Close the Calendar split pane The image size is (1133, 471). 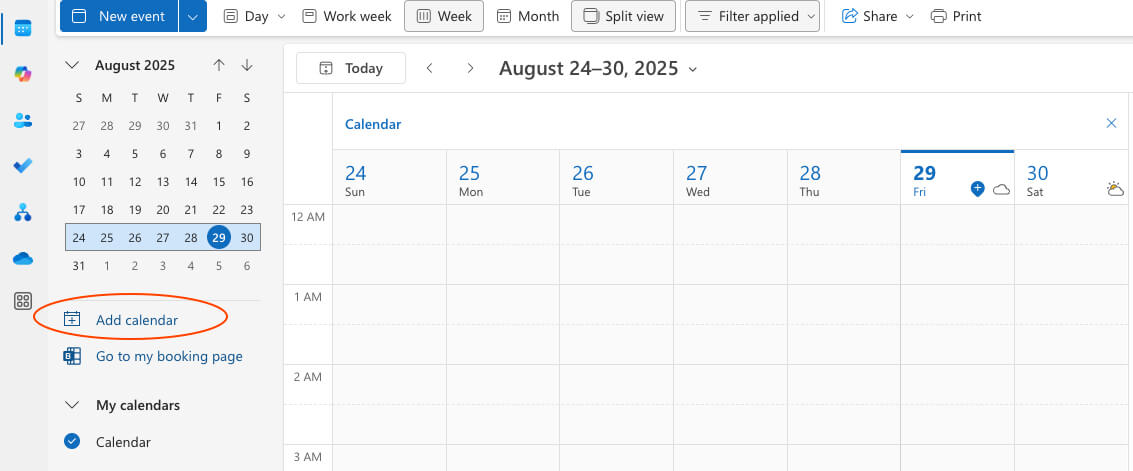point(1111,124)
